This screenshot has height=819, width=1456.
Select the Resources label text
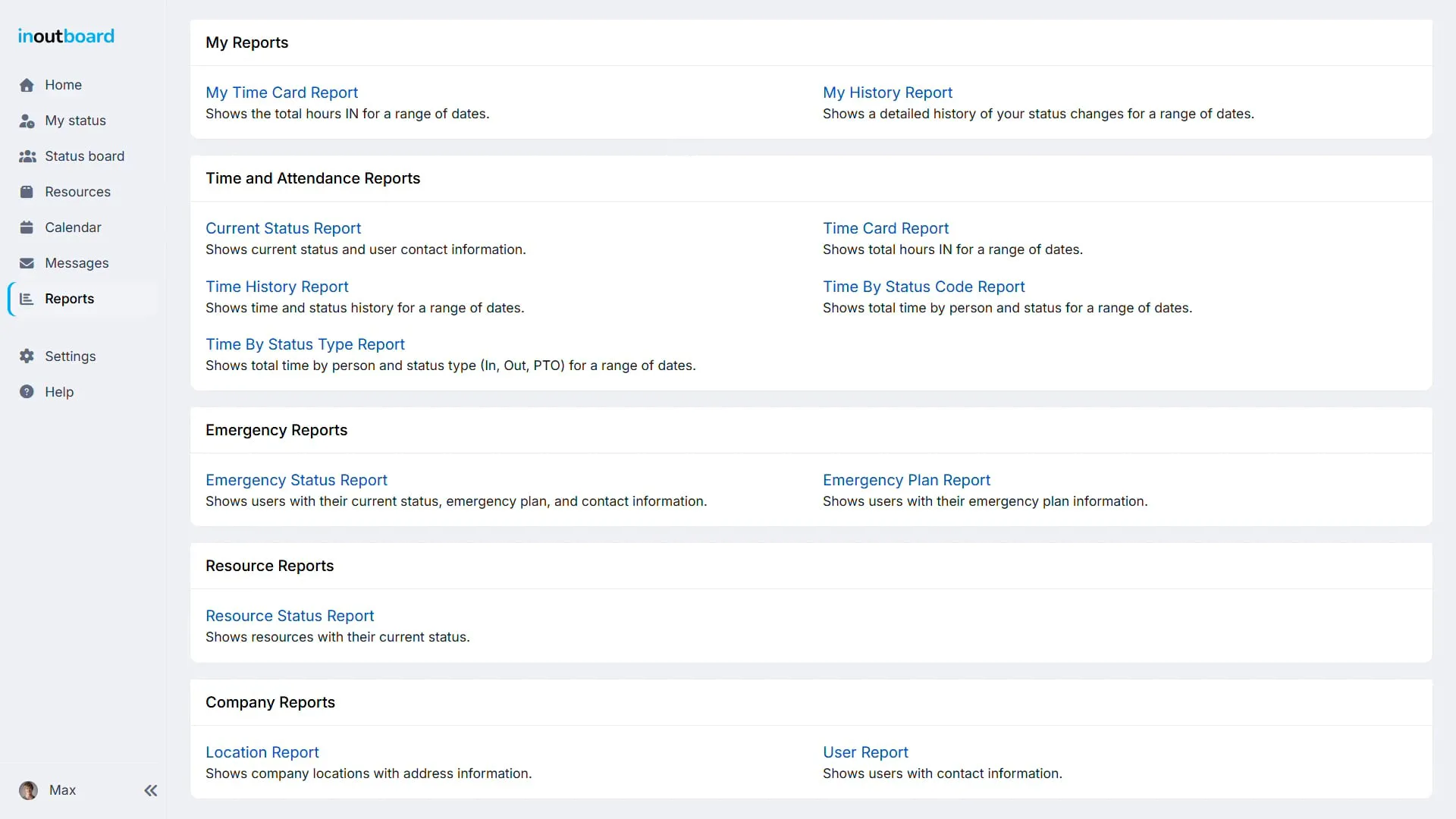[x=77, y=192]
